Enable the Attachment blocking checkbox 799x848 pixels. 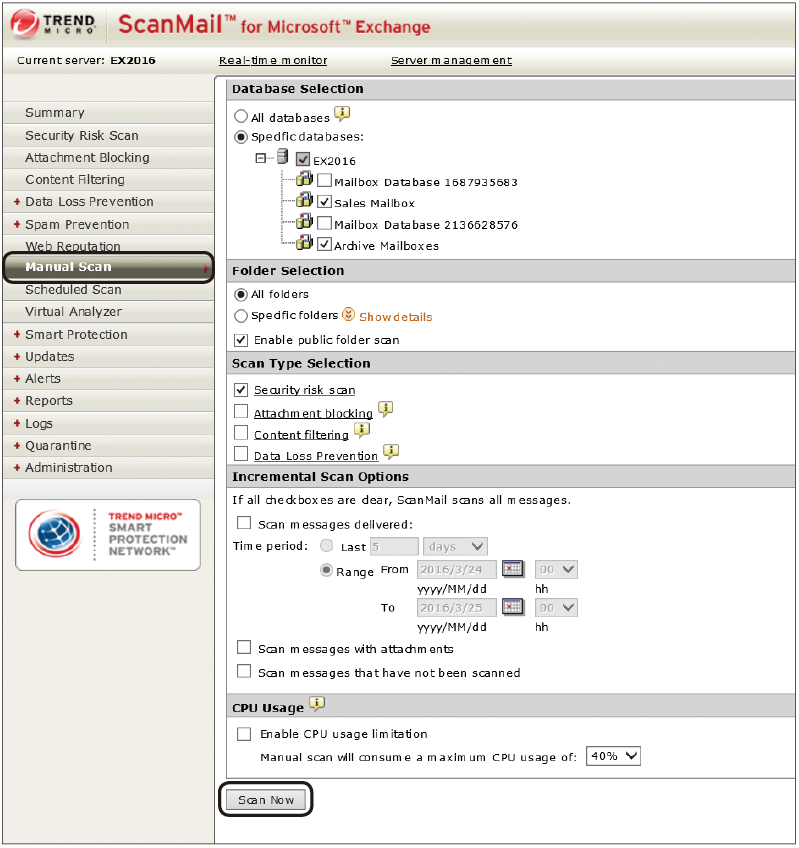click(241, 412)
